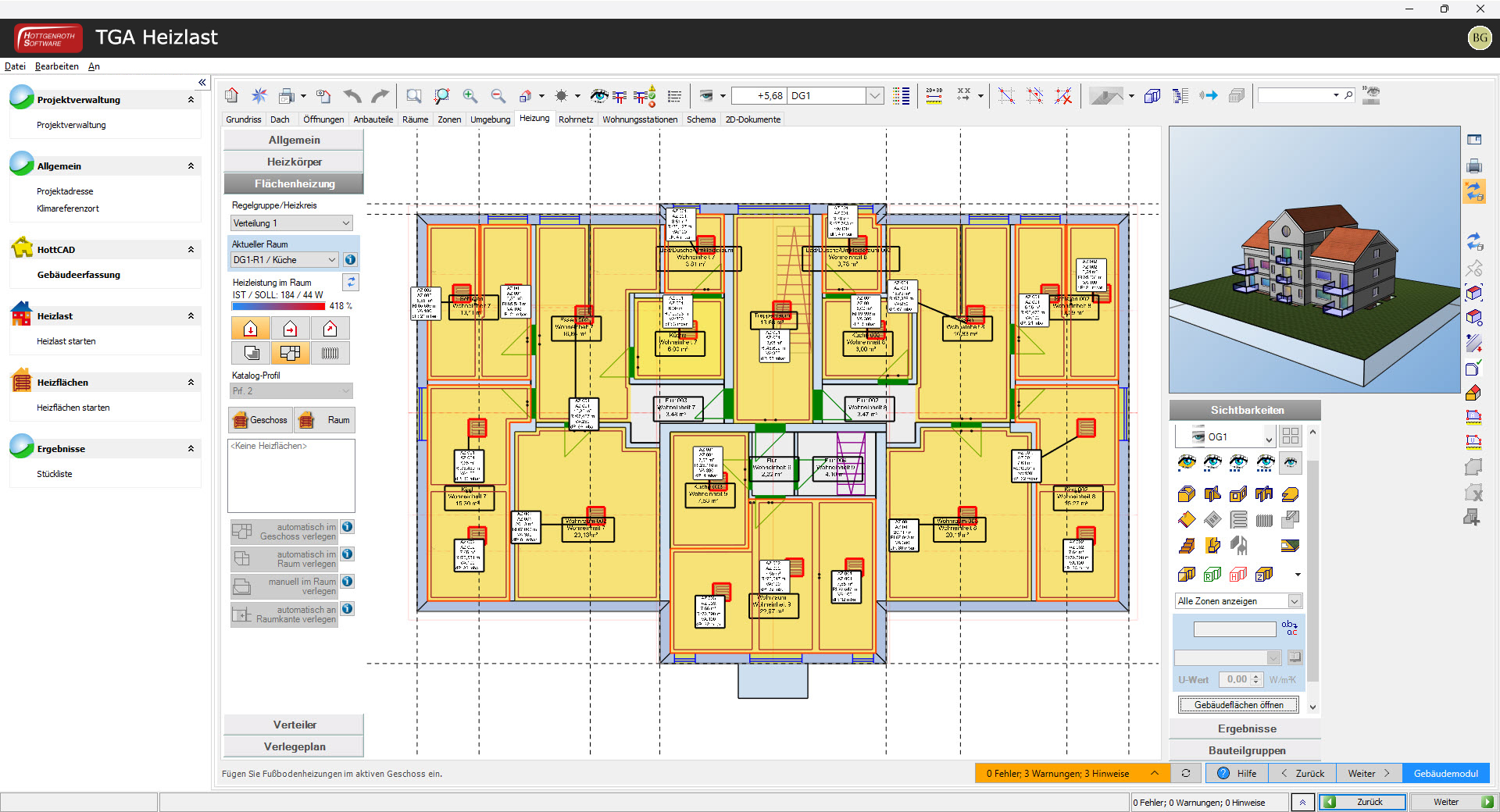Click the red-blue Heizleistung IST/SOLL bar
This screenshot has width=1500, height=812.
click(278, 307)
